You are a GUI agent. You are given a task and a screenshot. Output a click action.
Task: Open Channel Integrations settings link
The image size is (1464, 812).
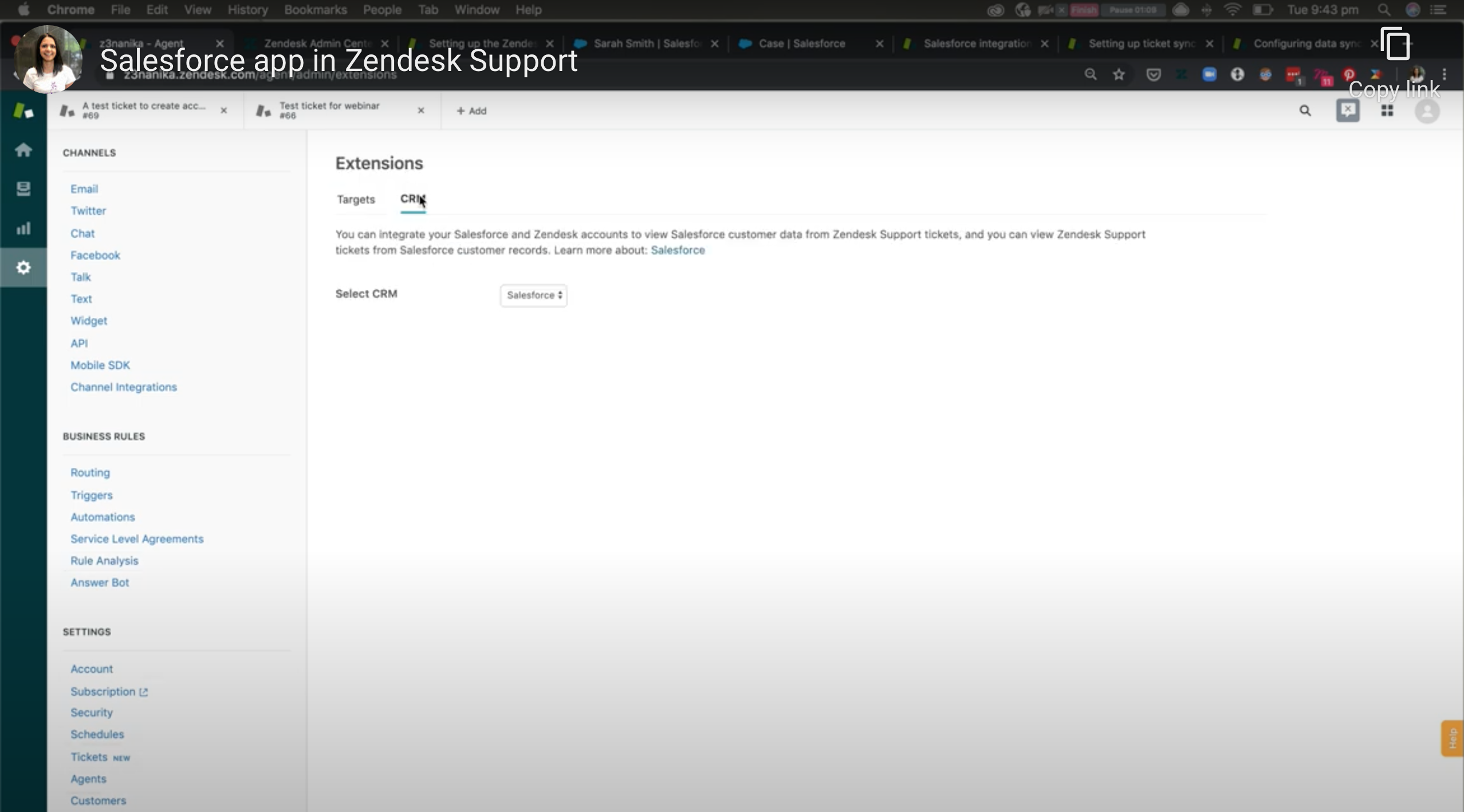pyautogui.click(x=124, y=387)
